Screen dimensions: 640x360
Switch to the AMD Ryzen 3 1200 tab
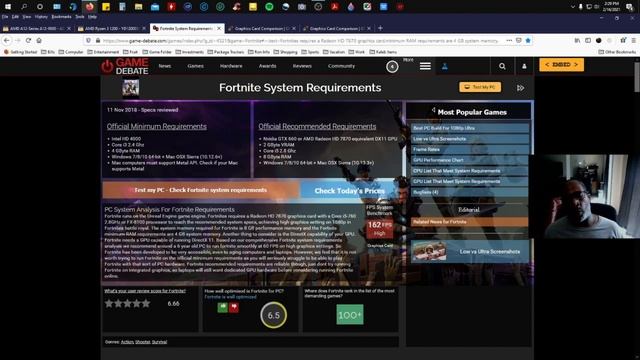pyautogui.click(x=111, y=29)
